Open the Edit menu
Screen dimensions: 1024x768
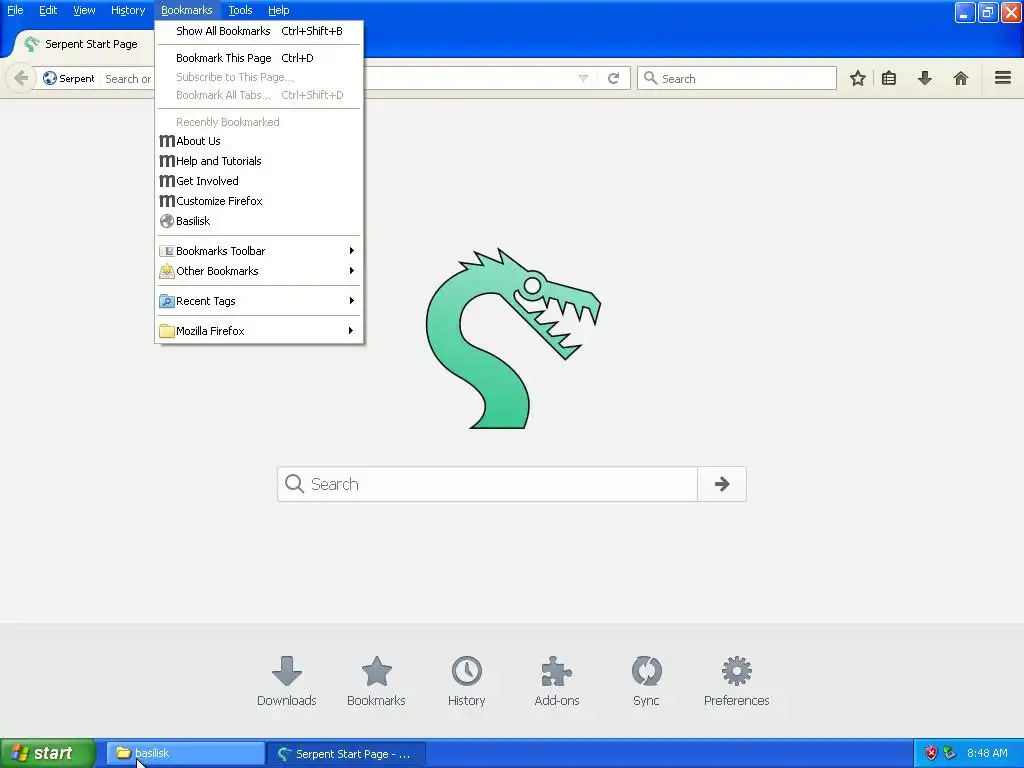tap(48, 10)
